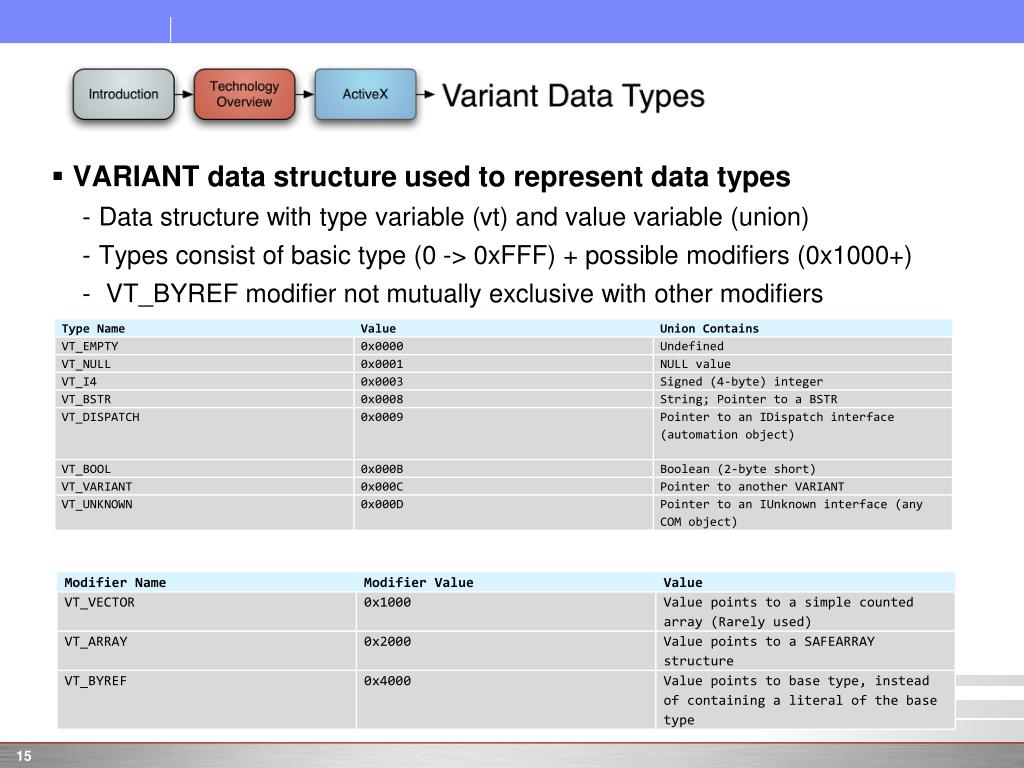
Task: Click the Boolean (2-byte short) cell
Action: pos(803,469)
